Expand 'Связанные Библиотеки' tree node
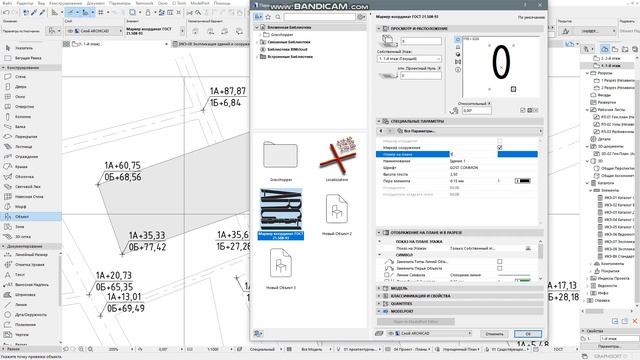 point(257,42)
